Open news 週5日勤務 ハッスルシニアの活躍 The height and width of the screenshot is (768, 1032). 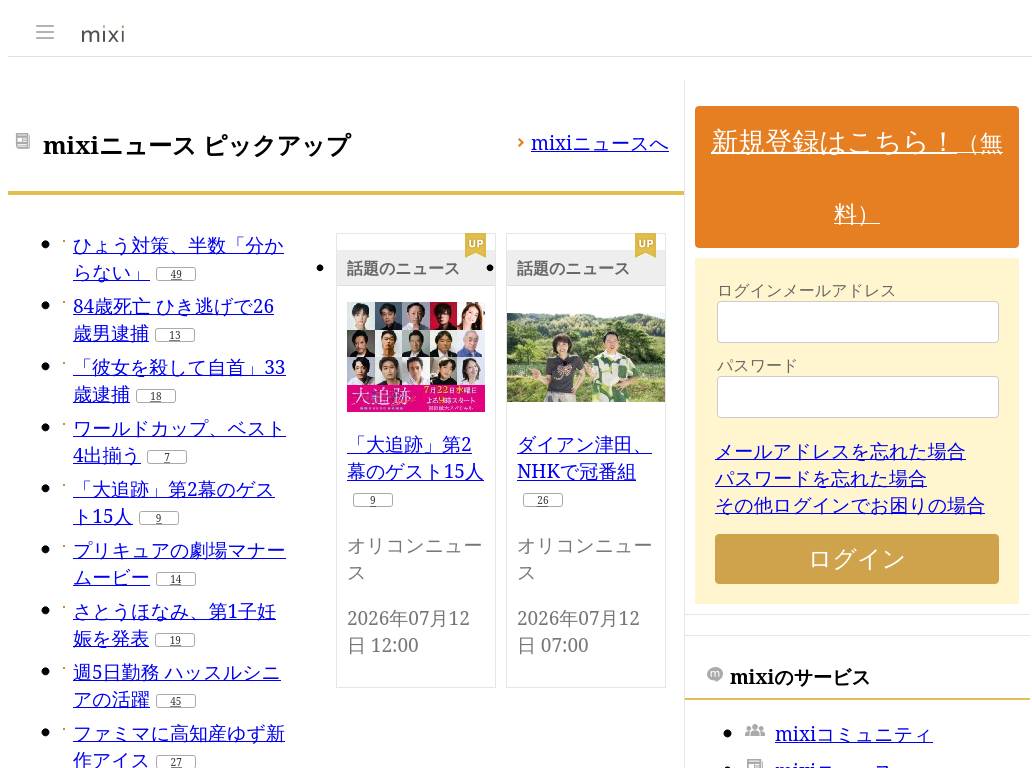point(176,685)
